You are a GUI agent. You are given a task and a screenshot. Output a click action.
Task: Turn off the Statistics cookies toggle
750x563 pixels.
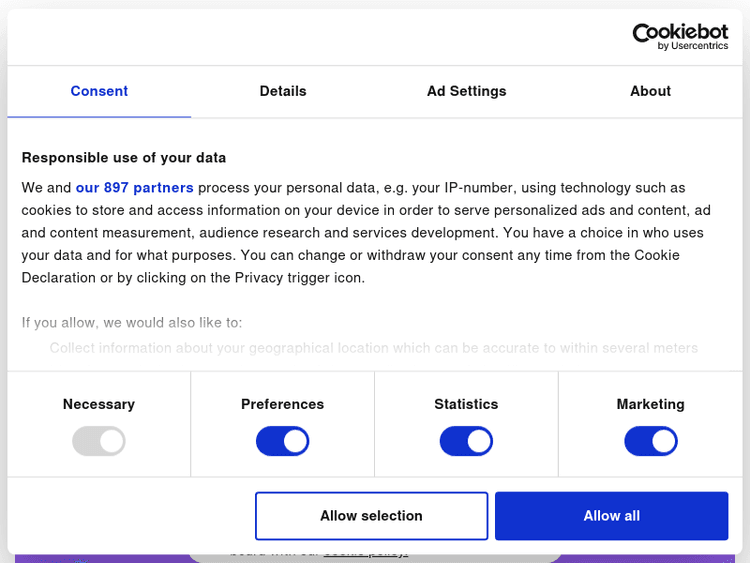(x=466, y=441)
